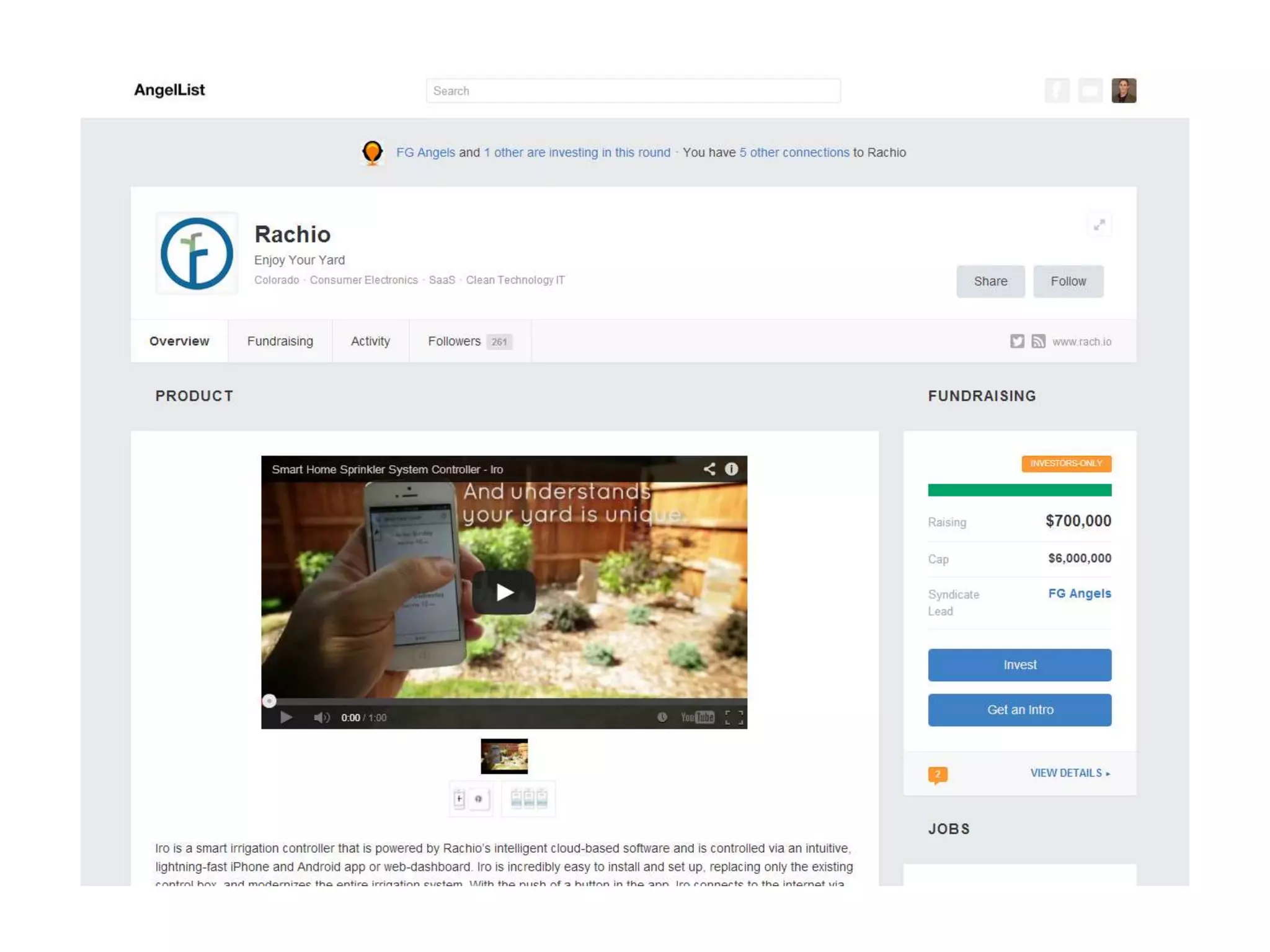Open the FG Angels syndicate lead link
Image resolution: width=1270 pixels, height=952 pixels.
1079,593
